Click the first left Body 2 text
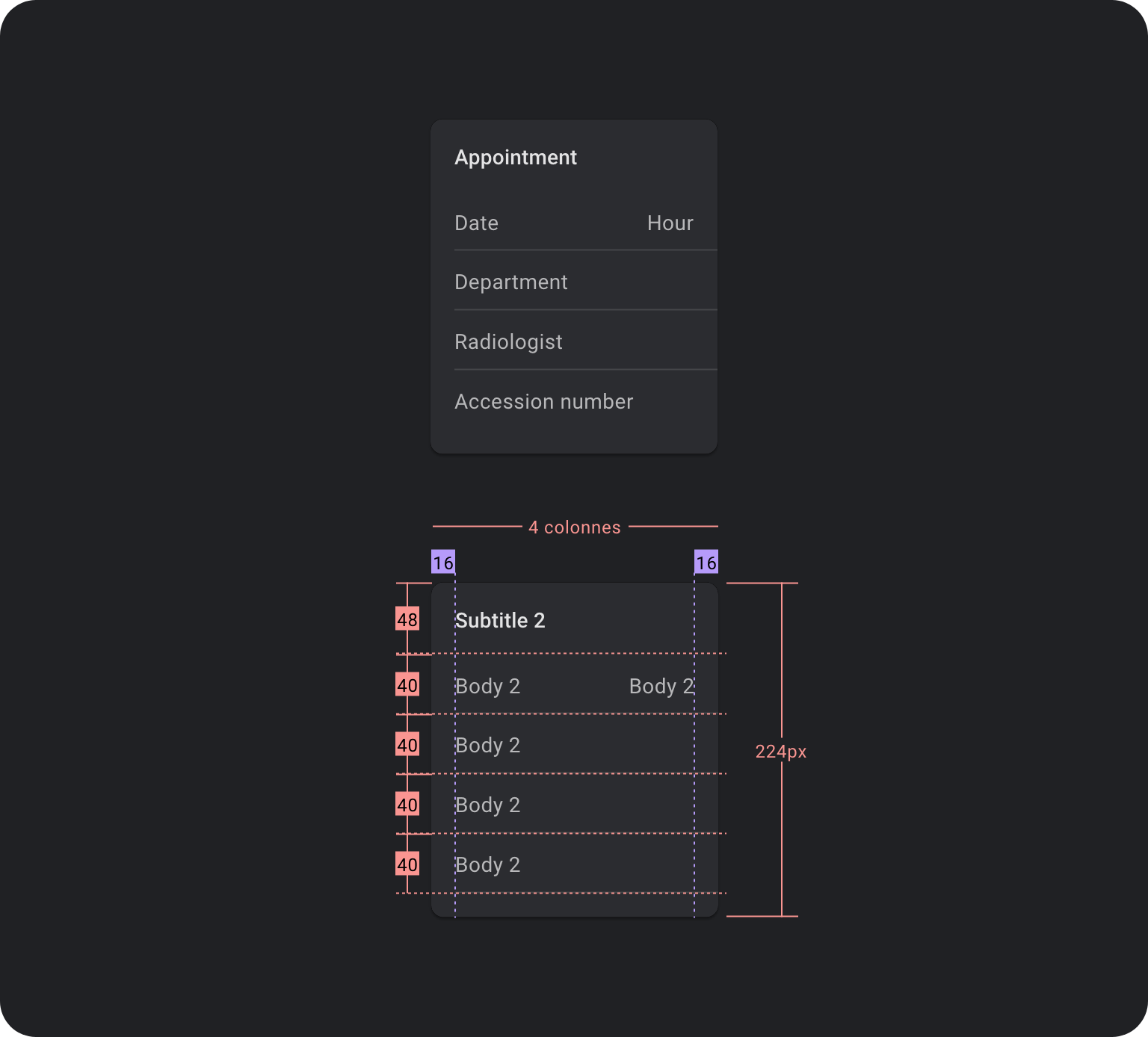 tap(487, 687)
